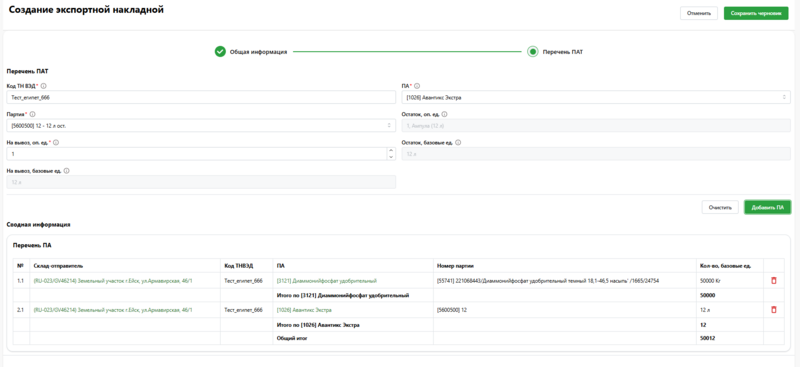Click the Сводная информация heading

(38, 224)
